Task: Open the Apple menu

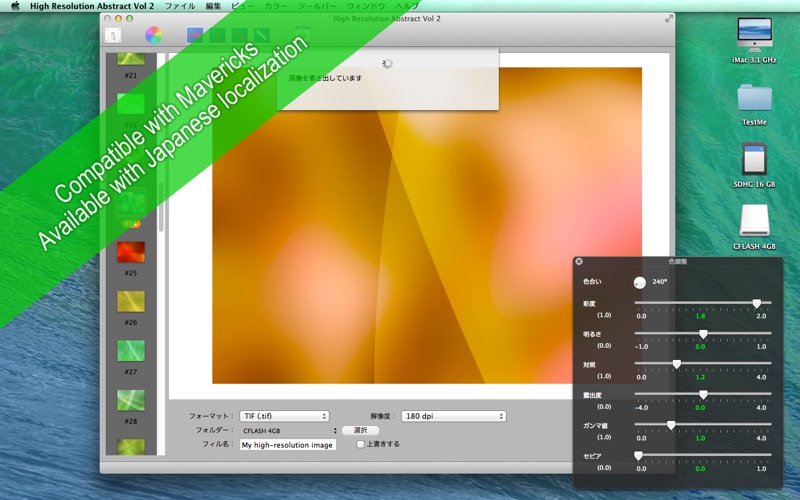Action: (x=15, y=6)
